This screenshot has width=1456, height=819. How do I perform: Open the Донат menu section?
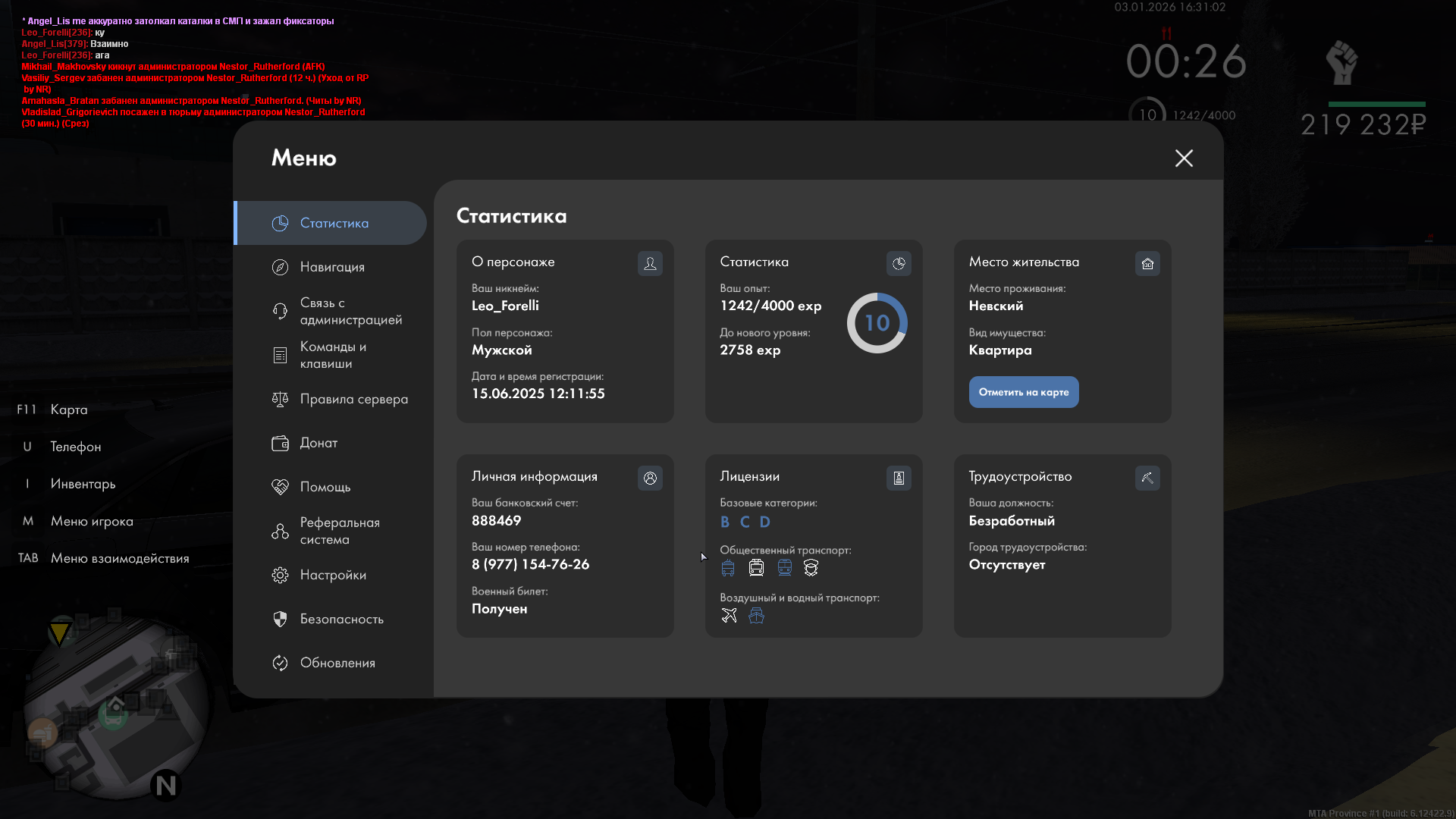[x=318, y=443]
